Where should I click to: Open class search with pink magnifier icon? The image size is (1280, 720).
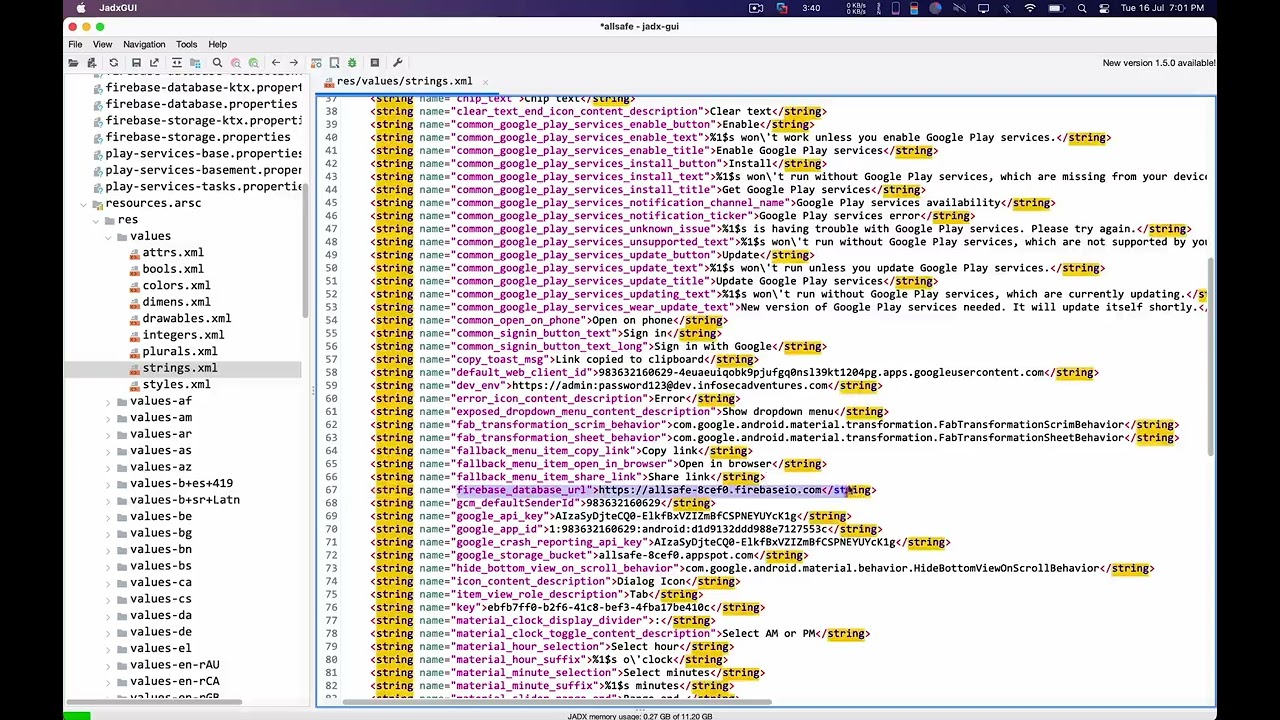pyautogui.click(x=236, y=63)
